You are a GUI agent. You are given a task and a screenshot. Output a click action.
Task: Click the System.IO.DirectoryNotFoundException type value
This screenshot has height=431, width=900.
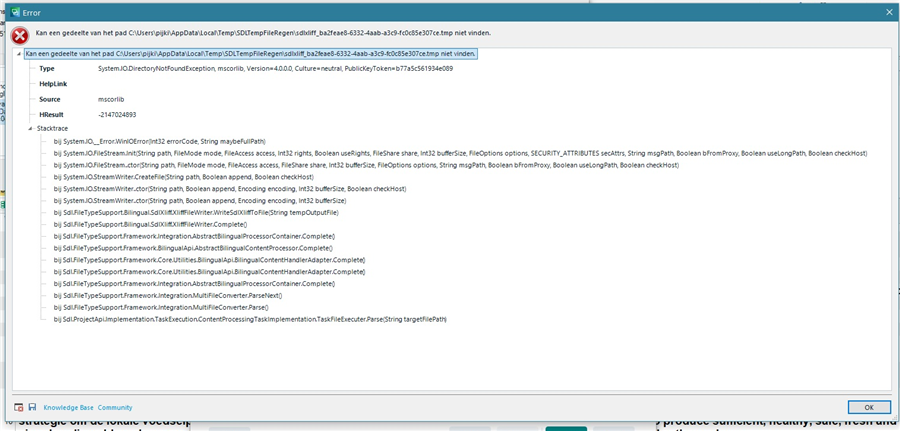(276, 68)
